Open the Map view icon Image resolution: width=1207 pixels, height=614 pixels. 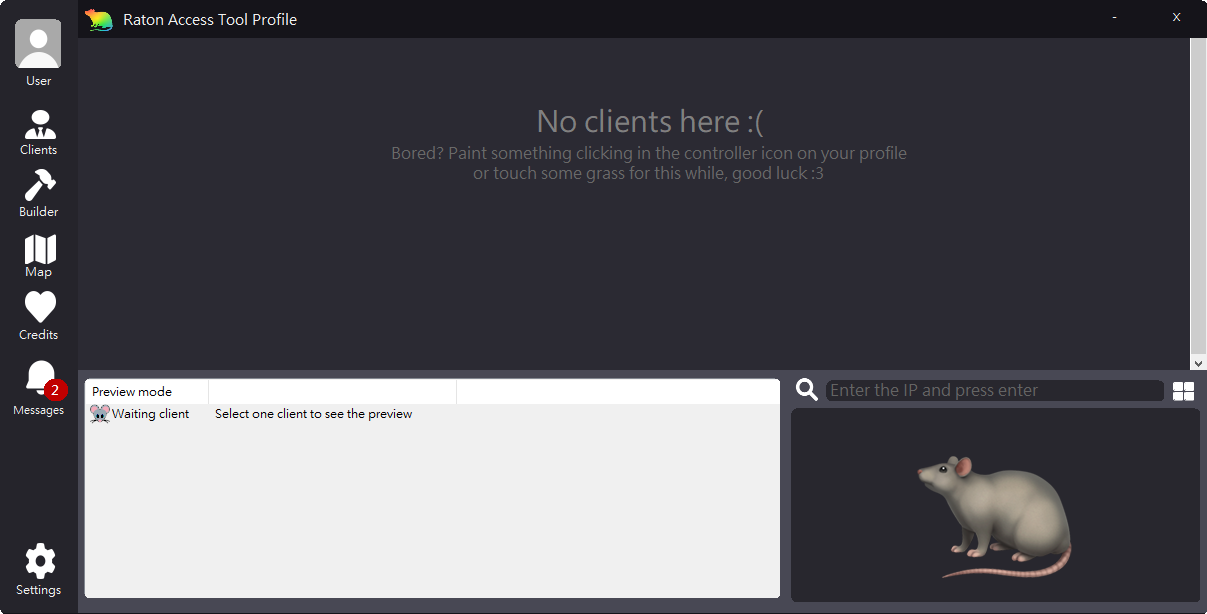pos(39,249)
